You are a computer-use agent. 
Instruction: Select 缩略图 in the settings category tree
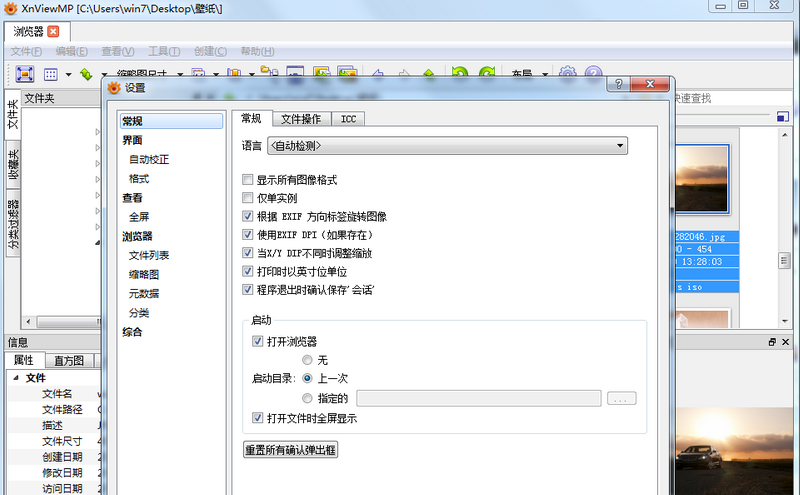[x=143, y=274]
